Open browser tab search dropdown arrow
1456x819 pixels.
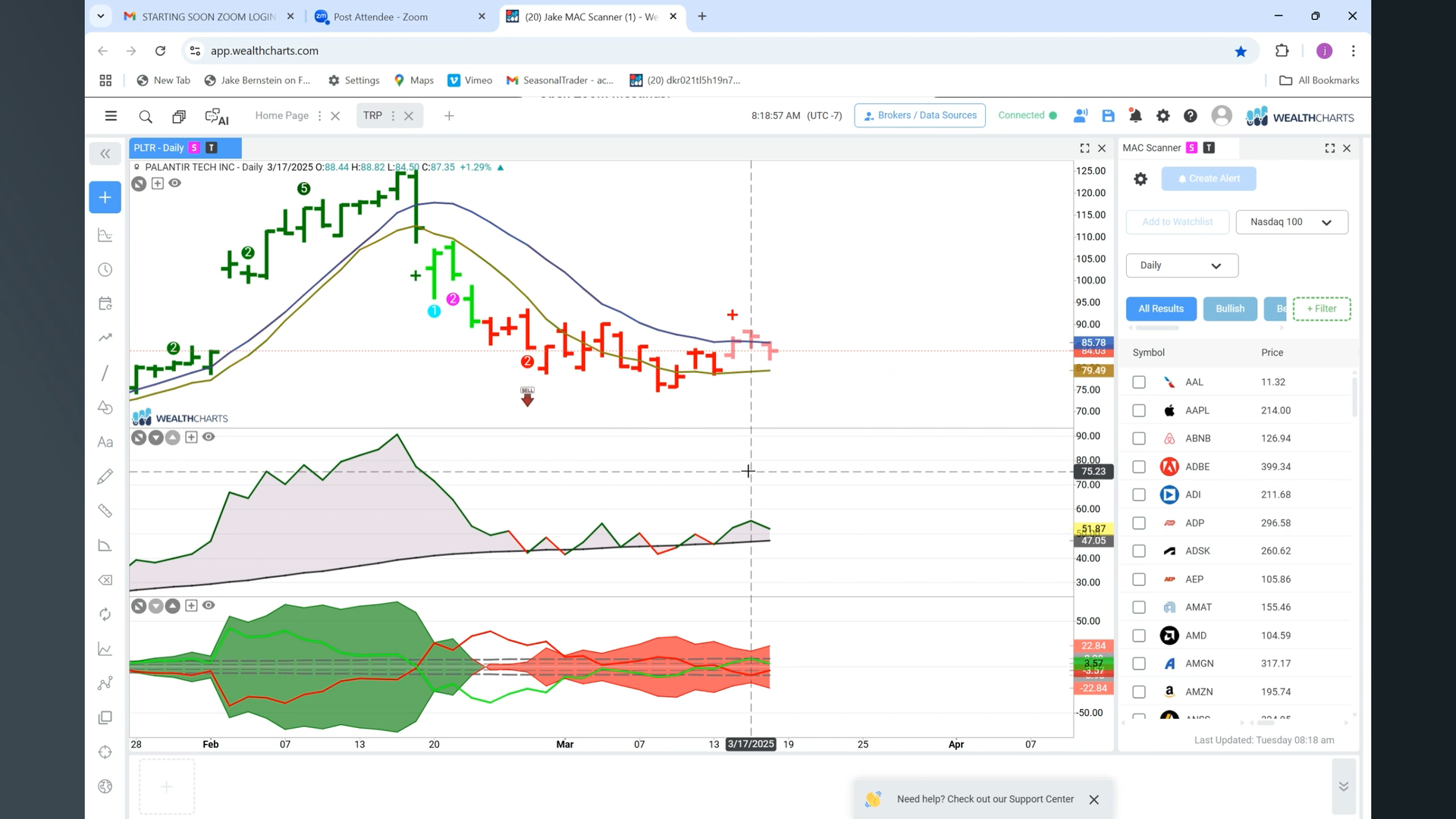tap(100, 16)
